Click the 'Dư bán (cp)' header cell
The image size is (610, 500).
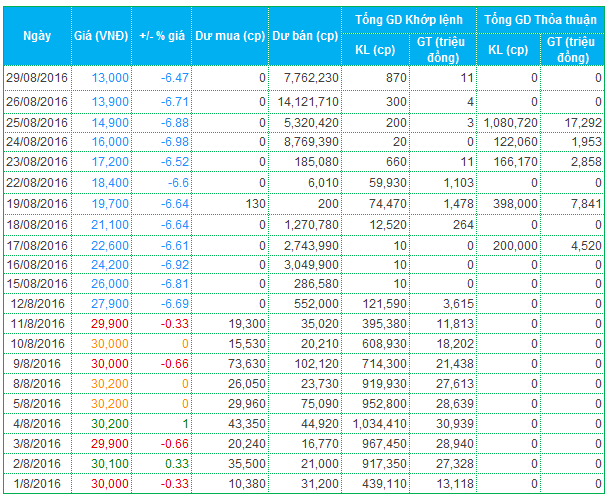click(x=304, y=35)
